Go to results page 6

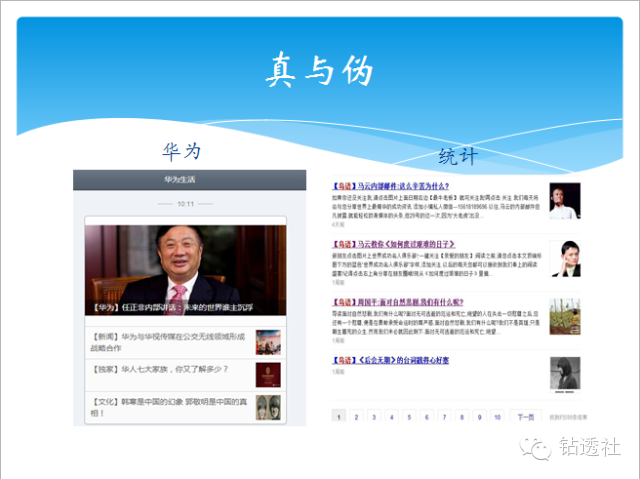tap(427, 416)
